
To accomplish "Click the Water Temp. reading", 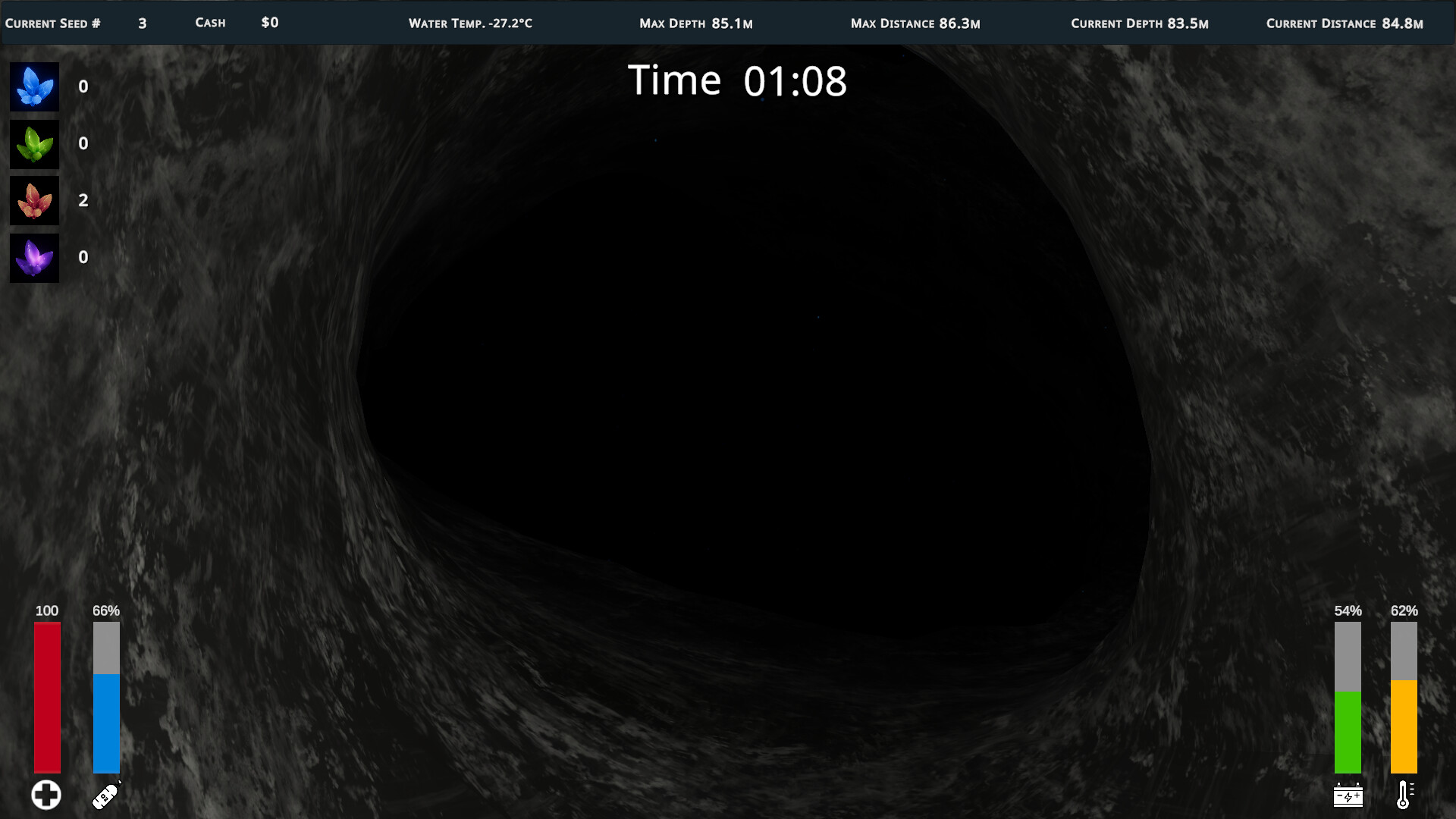I will click(470, 24).
